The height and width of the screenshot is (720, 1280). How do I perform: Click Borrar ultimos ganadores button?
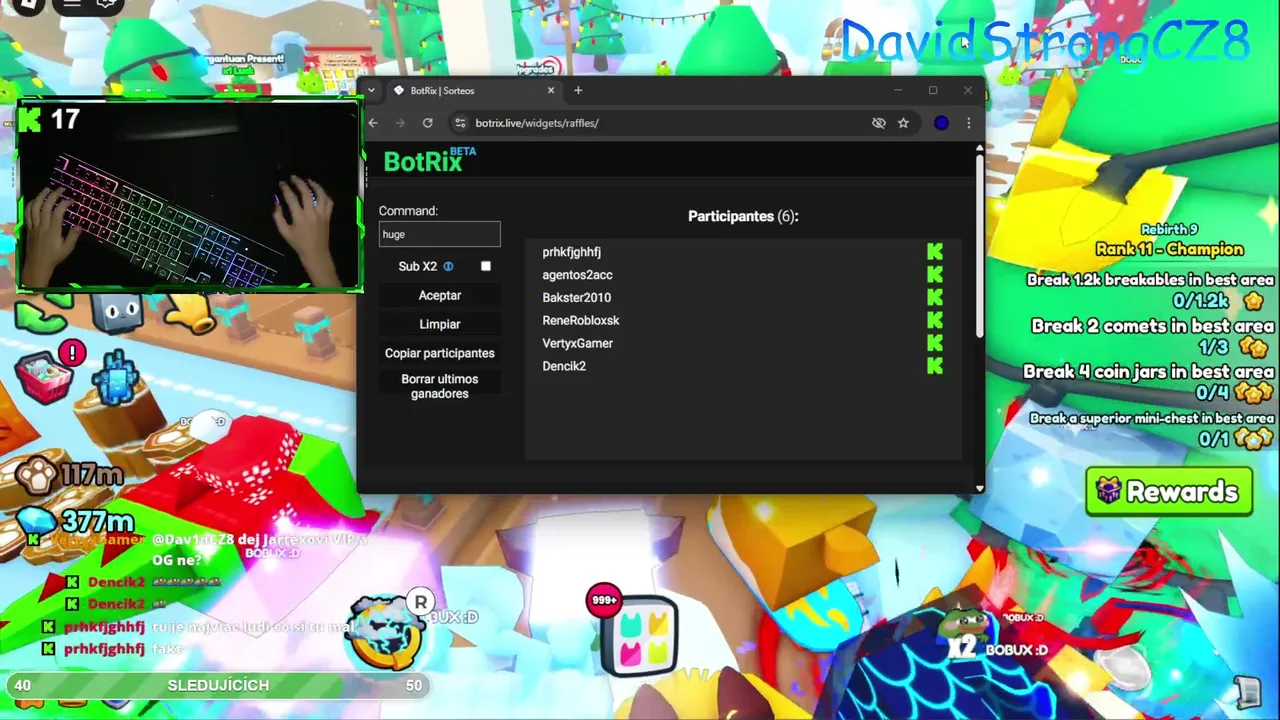click(440, 386)
